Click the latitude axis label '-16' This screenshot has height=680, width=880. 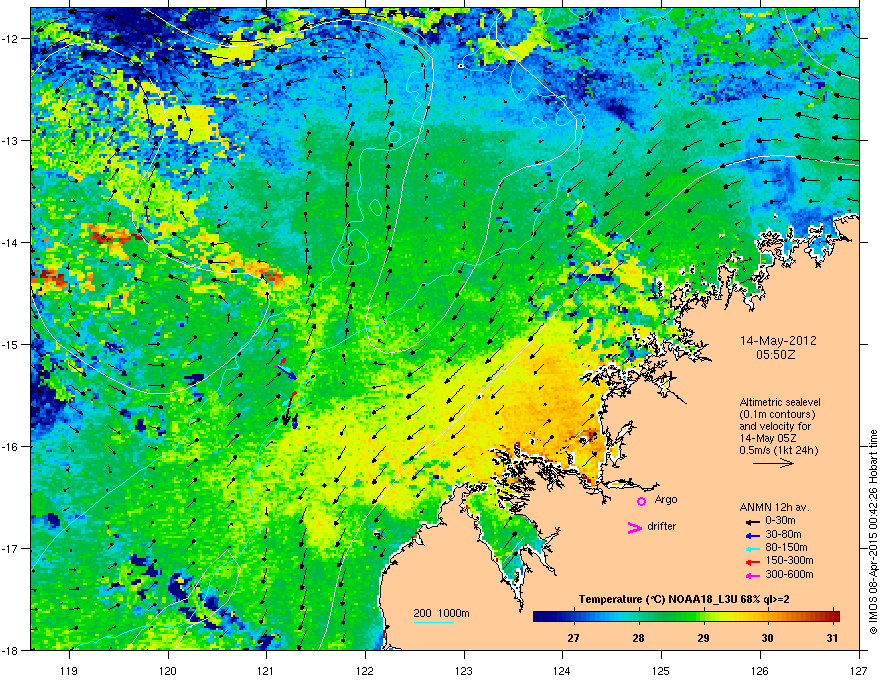tap(11, 447)
